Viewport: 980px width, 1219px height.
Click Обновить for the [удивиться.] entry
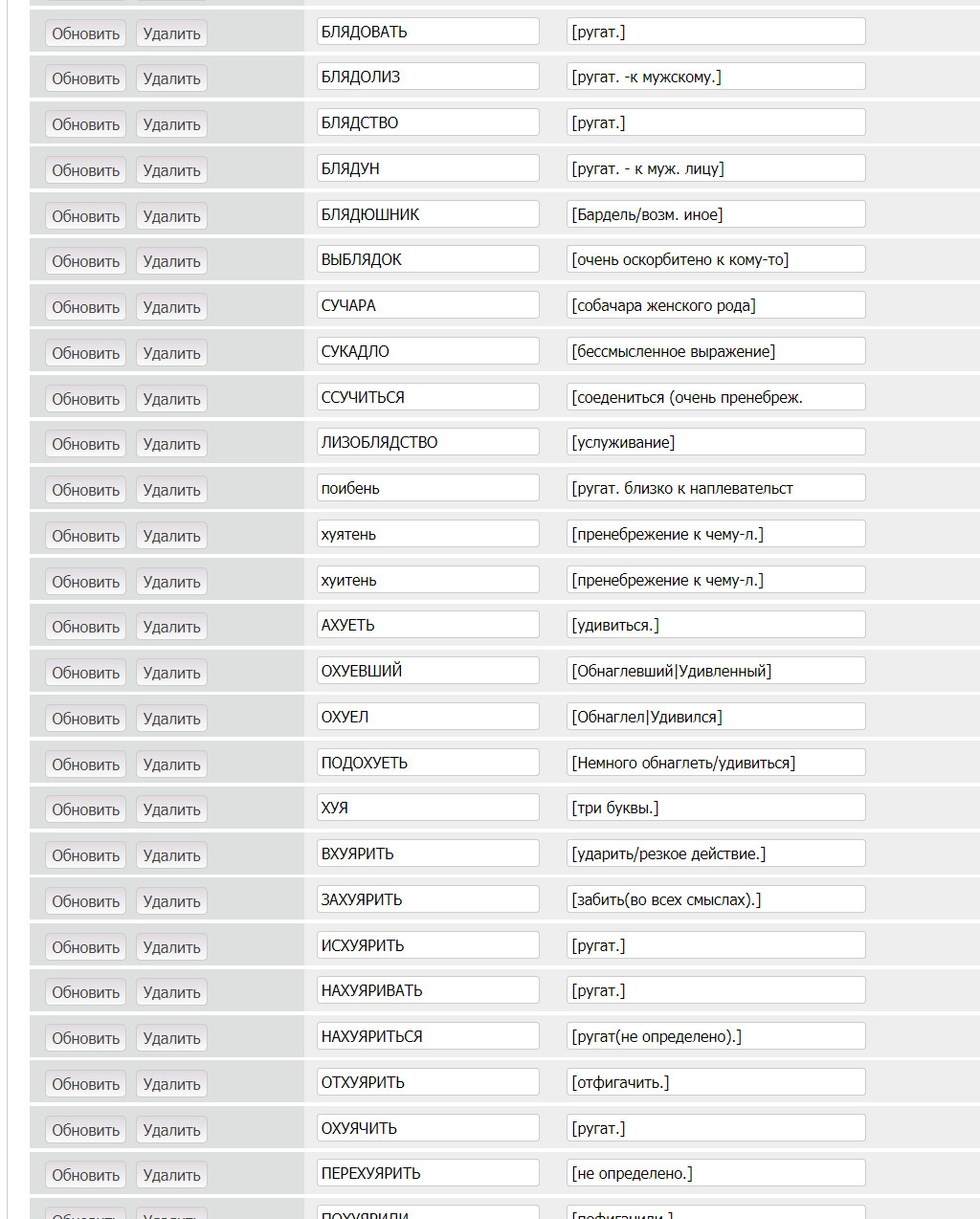point(85,627)
